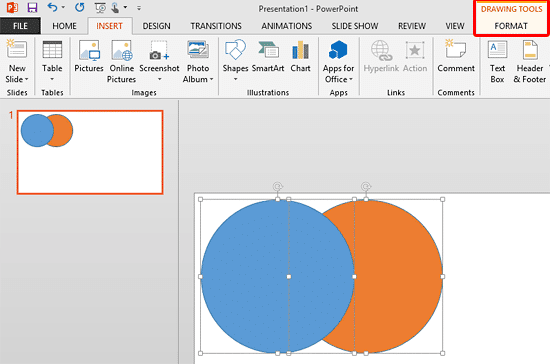
Task: Expand the Shapes dropdown arrow
Action: click(x=235, y=79)
